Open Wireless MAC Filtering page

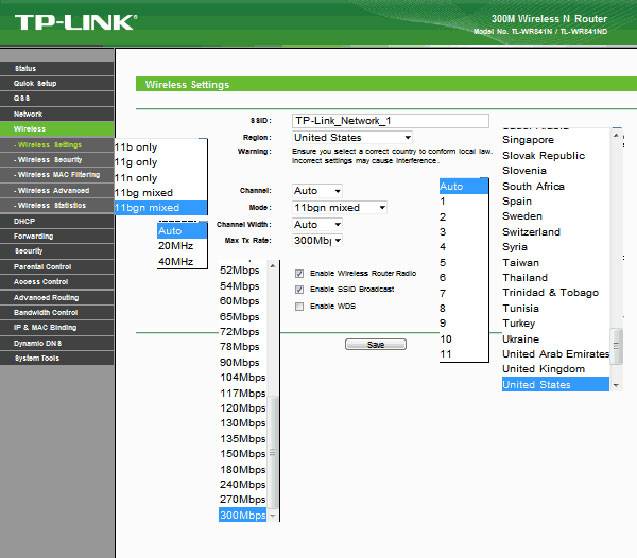(56, 175)
